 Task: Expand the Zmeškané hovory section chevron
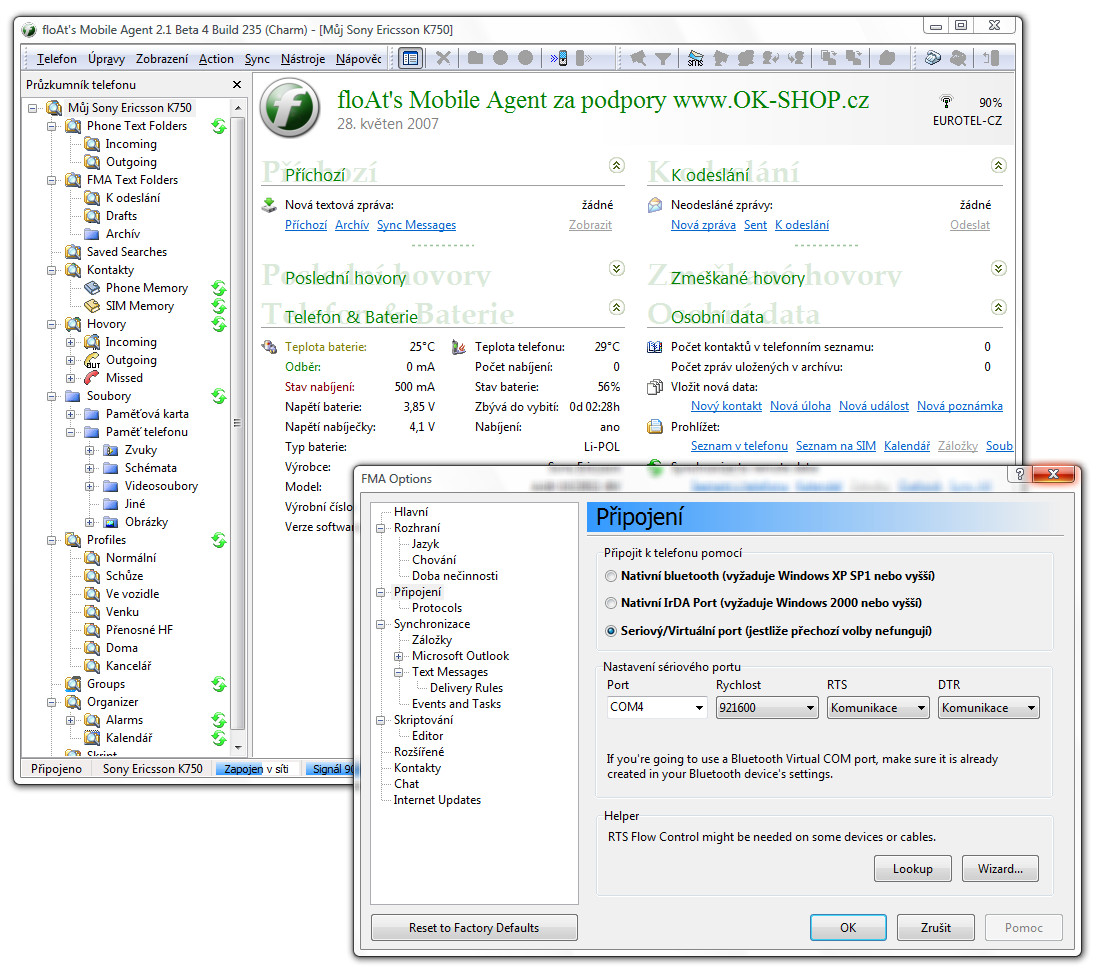998,269
